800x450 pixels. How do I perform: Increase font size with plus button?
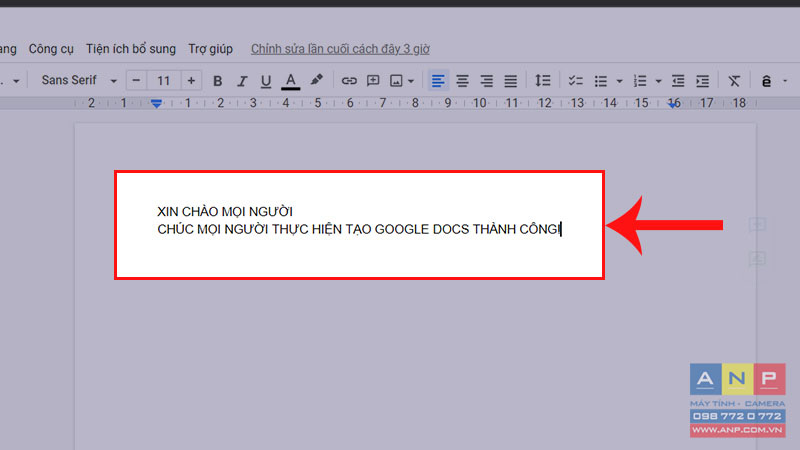click(x=191, y=81)
